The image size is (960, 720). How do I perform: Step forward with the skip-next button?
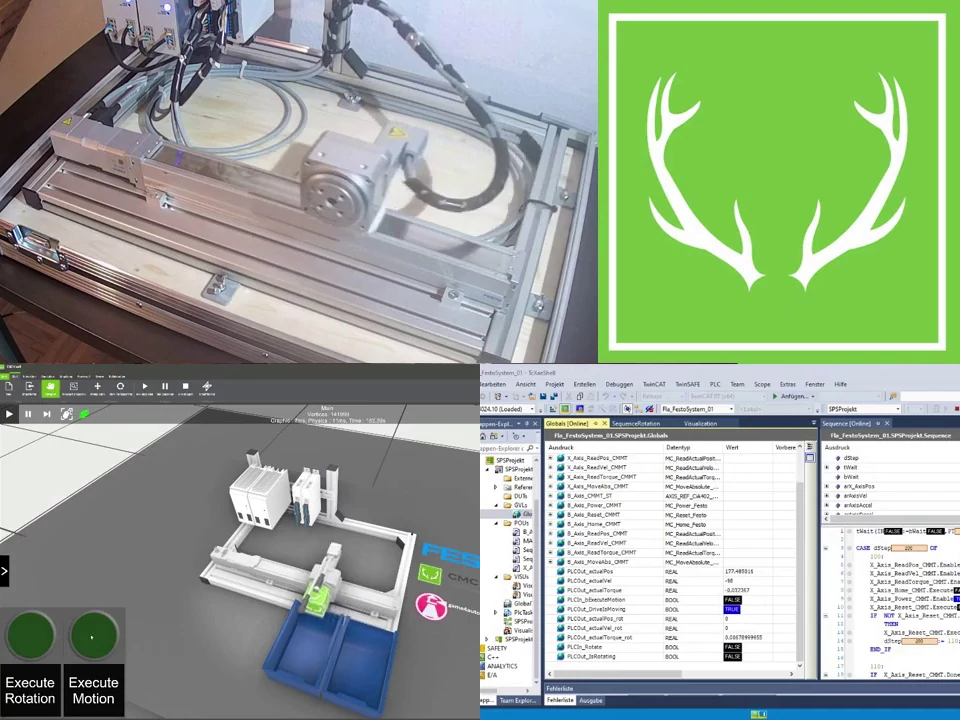pyautogui.click(x=47, y=414)
